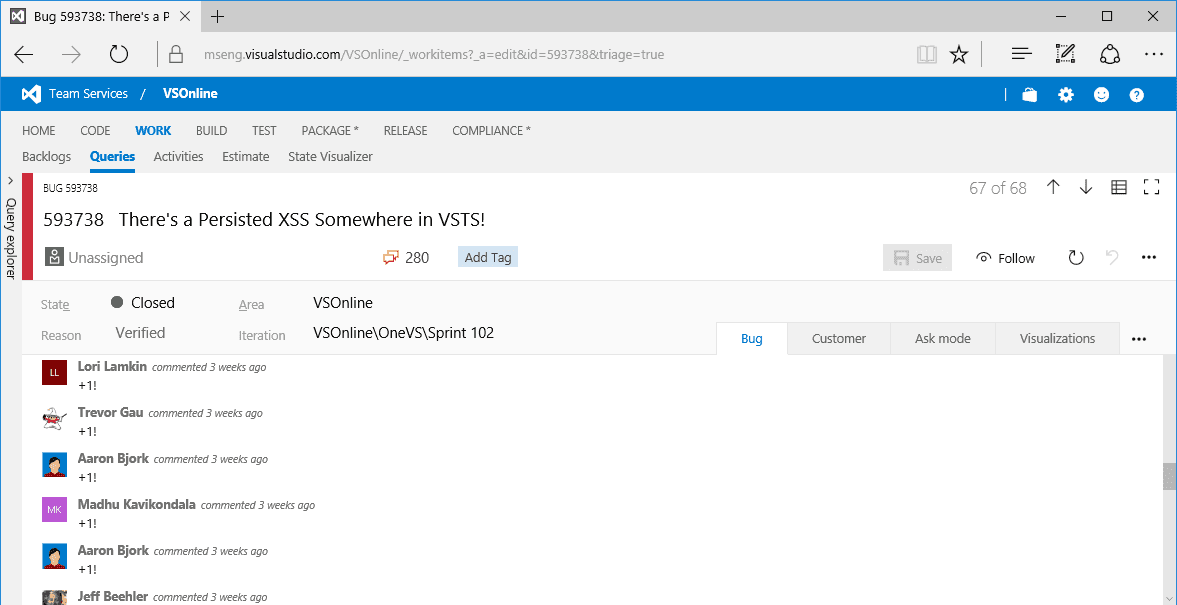Open a new browser tab
The image size is (1177, 605).
[218, 16]
